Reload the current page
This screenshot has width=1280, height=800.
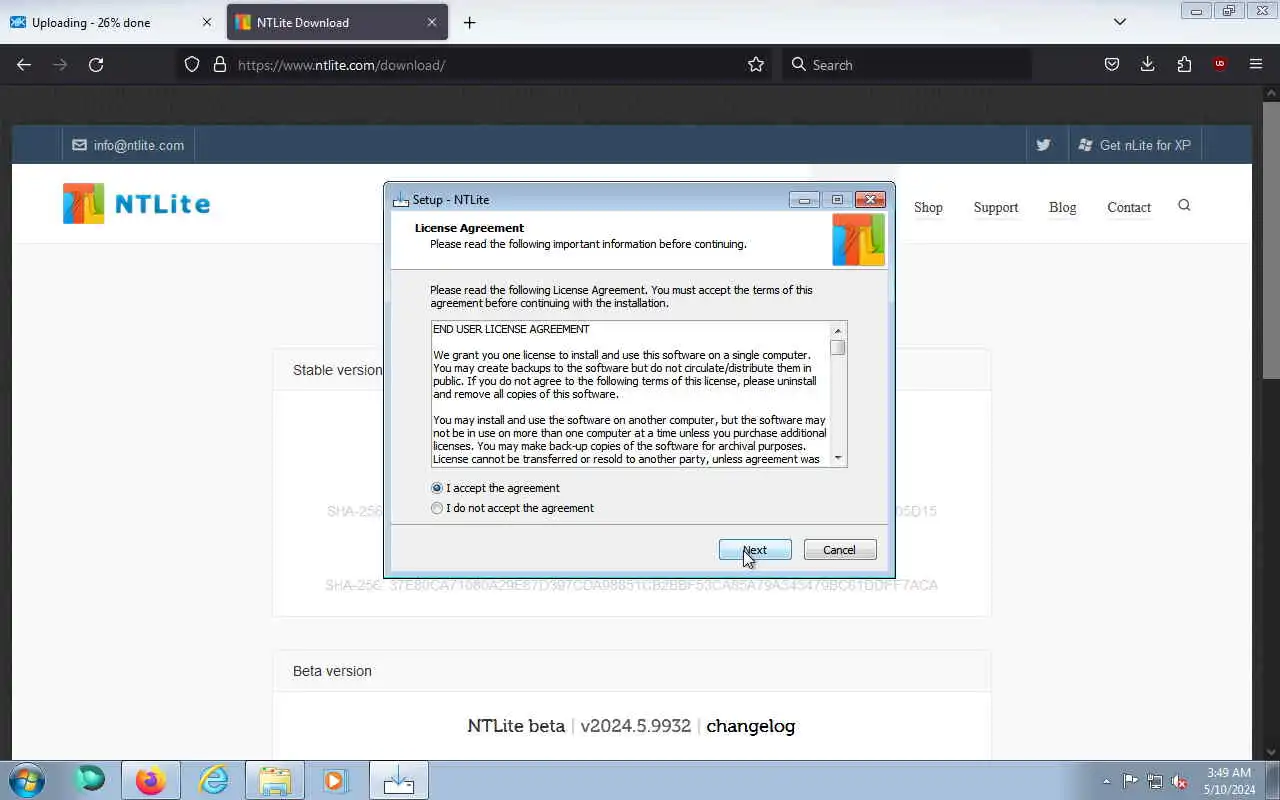click(x=96, y=64)
